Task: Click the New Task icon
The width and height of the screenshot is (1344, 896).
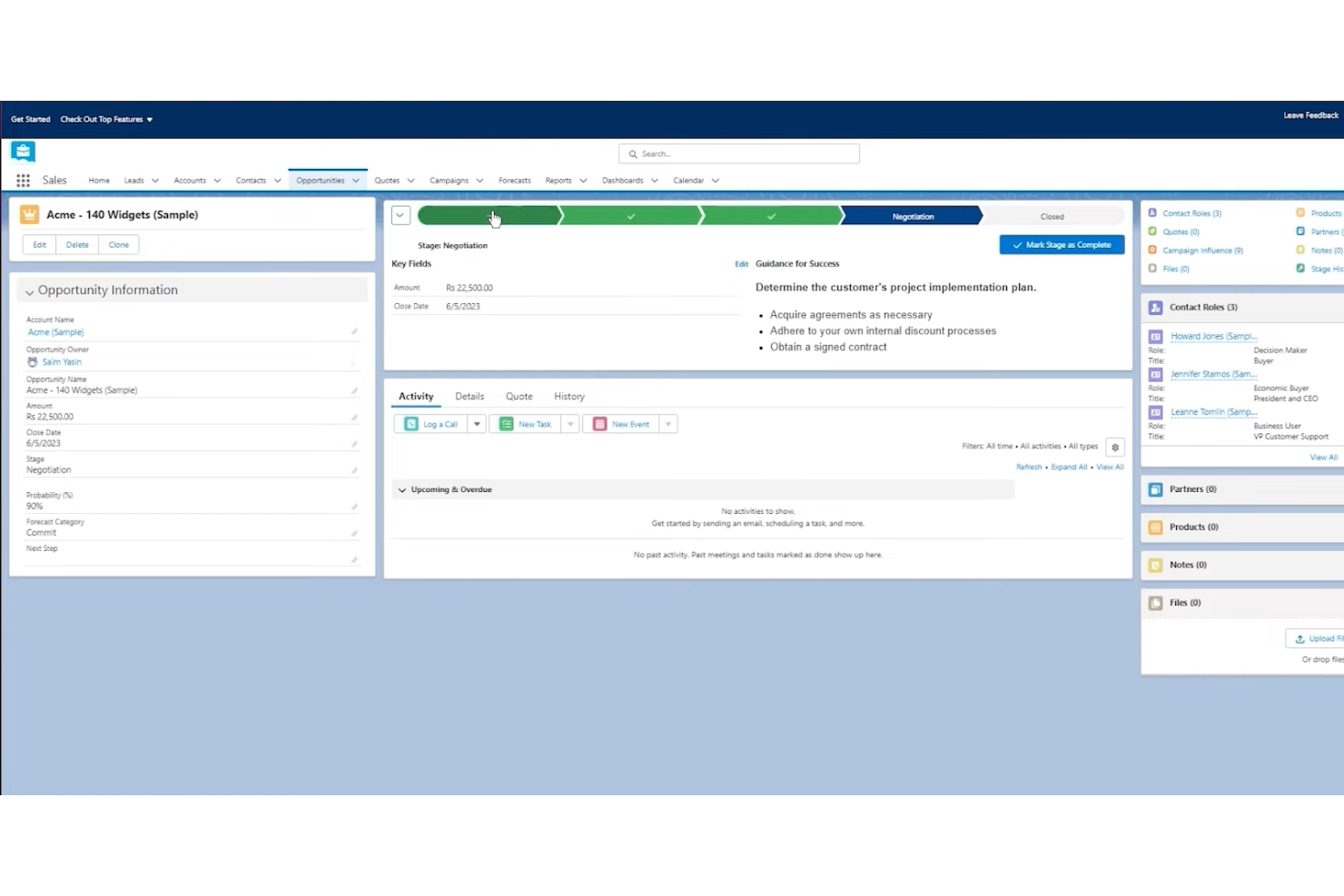Action: 507,424
